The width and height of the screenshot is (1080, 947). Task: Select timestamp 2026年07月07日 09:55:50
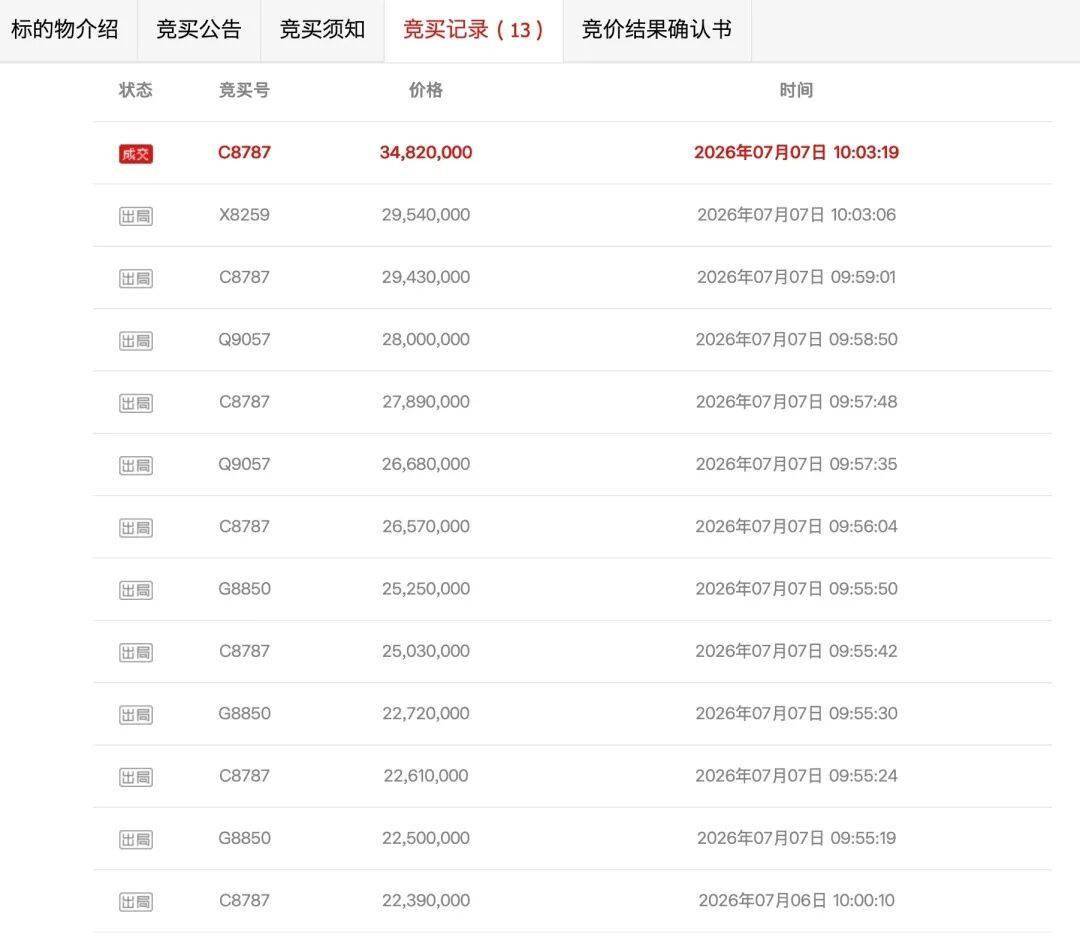(x=796, y=589)
